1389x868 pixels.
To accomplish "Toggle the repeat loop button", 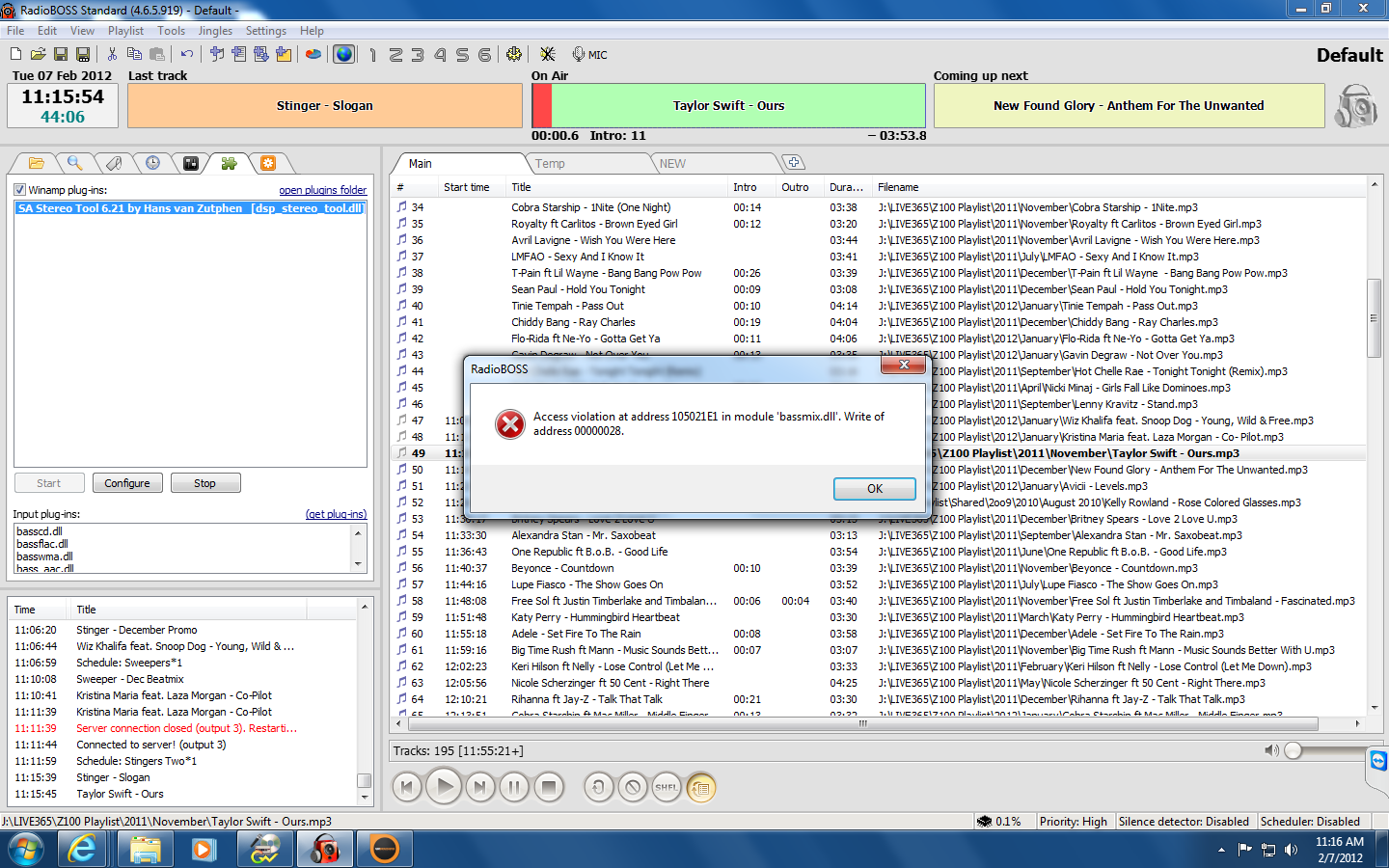I will (598, 788).
